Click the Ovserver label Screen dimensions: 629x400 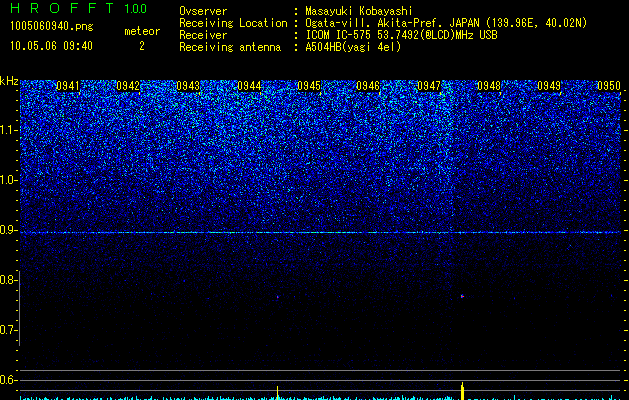[203, 11]
